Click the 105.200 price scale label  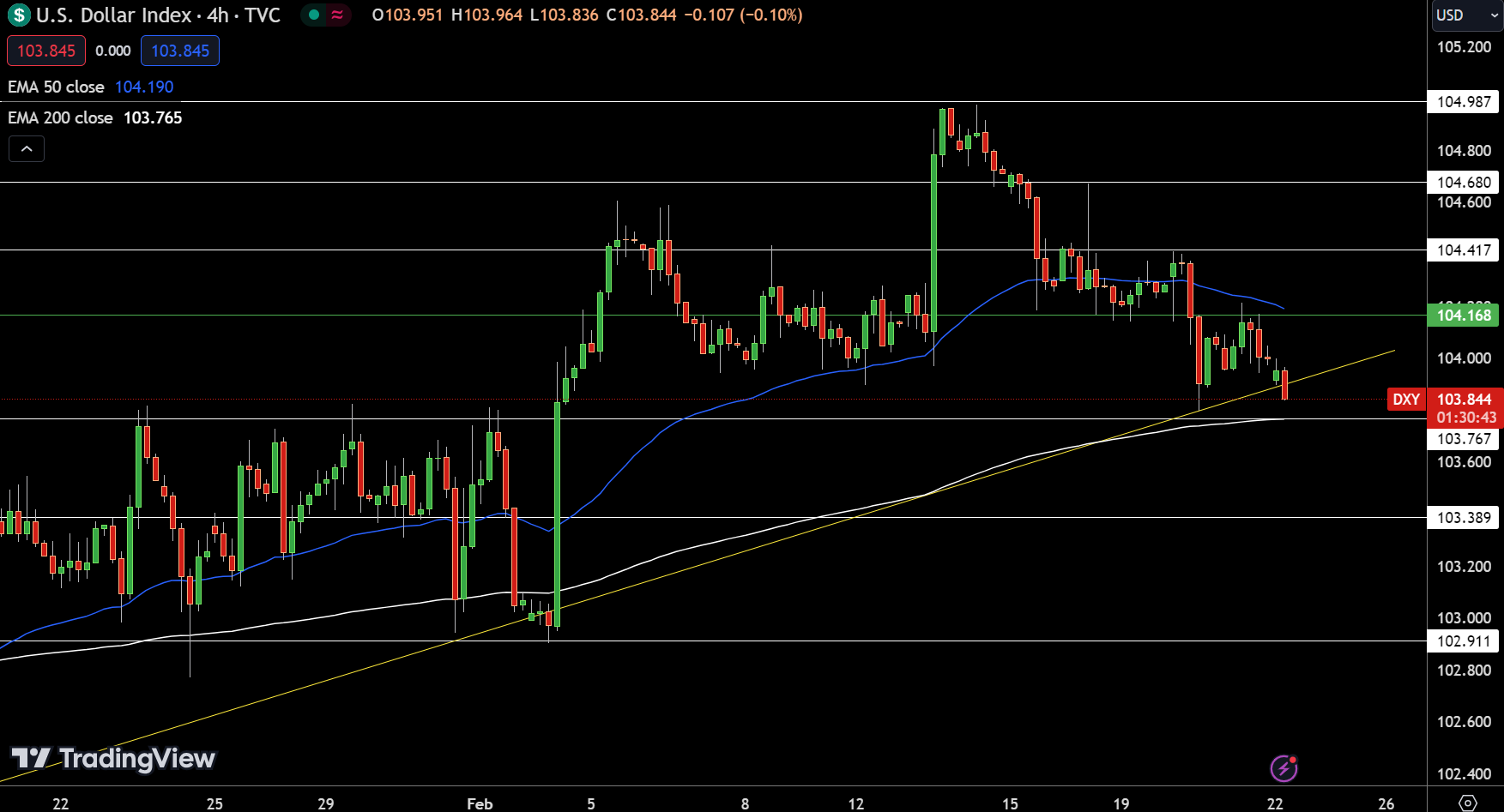pyautogui.click(x=1464, y=47)
